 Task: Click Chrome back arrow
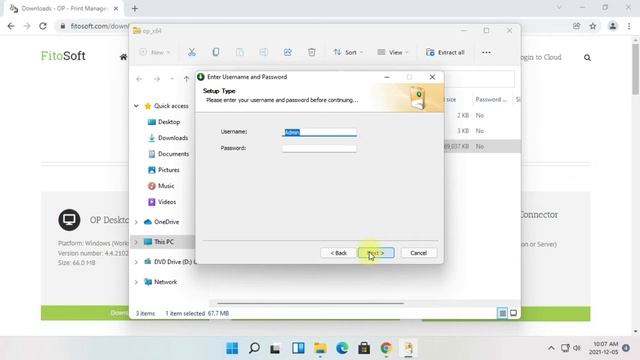[11, 26]
